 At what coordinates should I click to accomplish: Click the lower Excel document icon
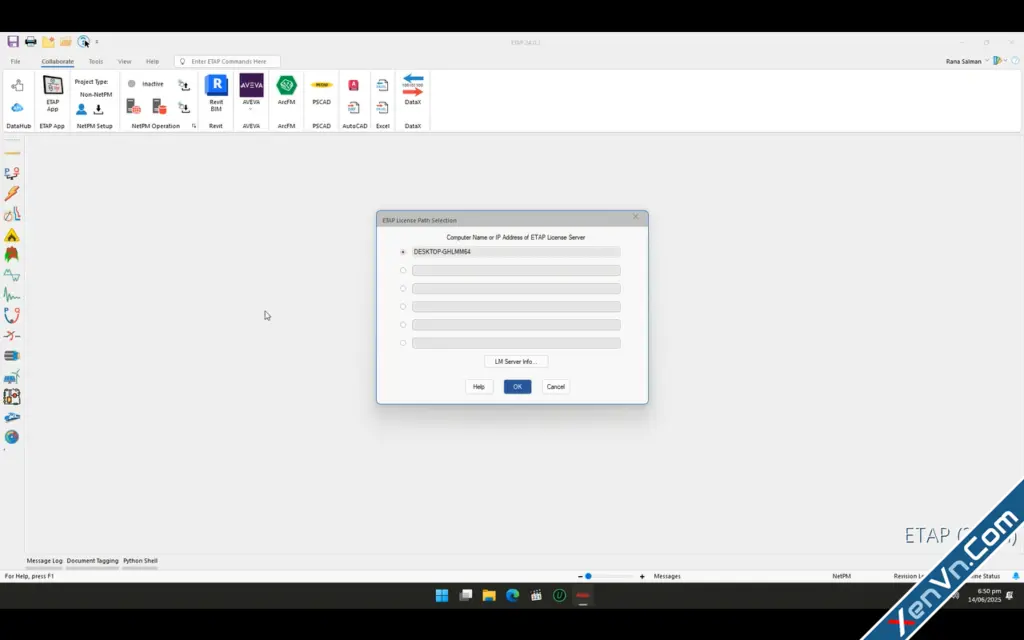coord(383,107)
